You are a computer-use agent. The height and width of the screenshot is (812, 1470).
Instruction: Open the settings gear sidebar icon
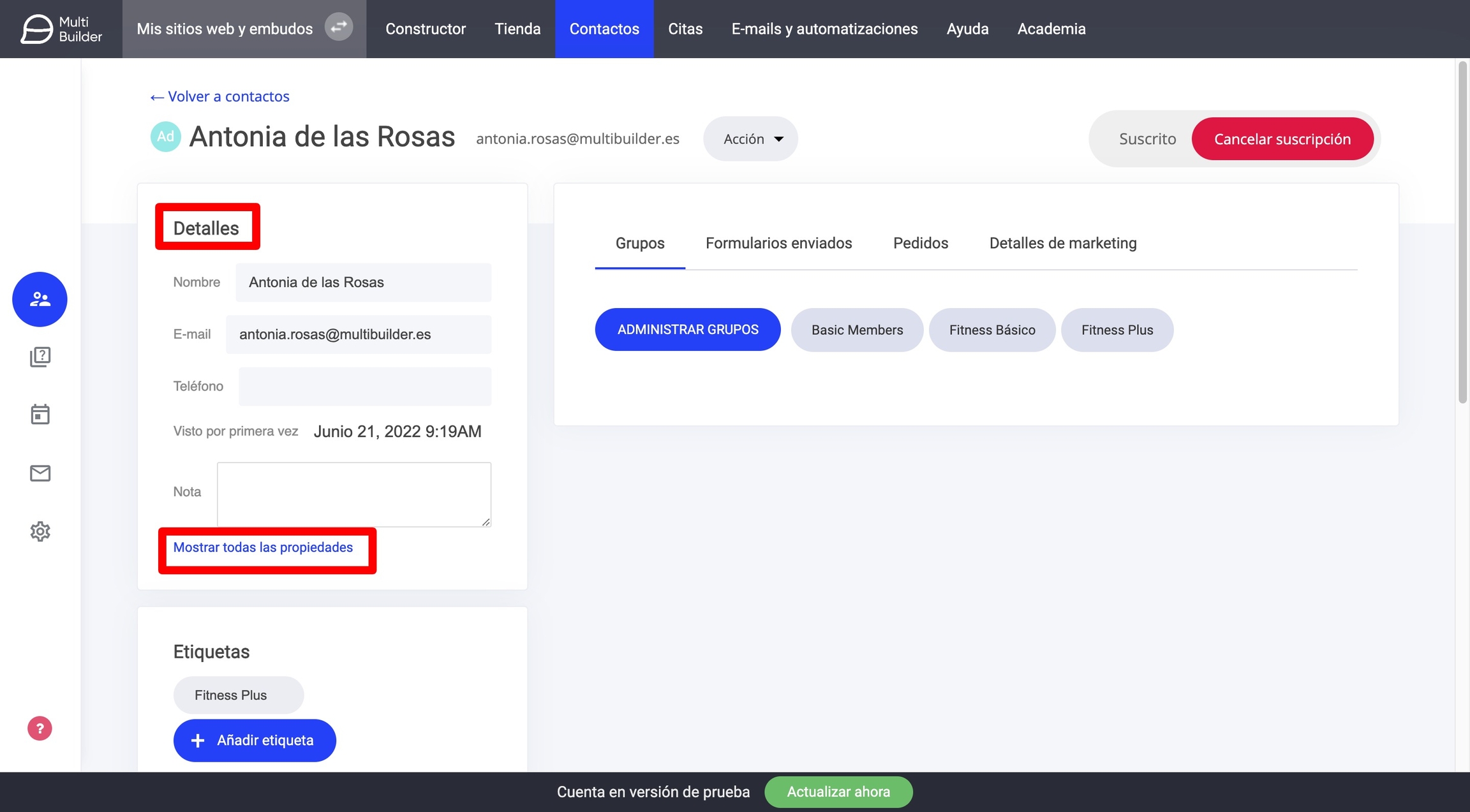pyautogui.click(x=40, y=531)
